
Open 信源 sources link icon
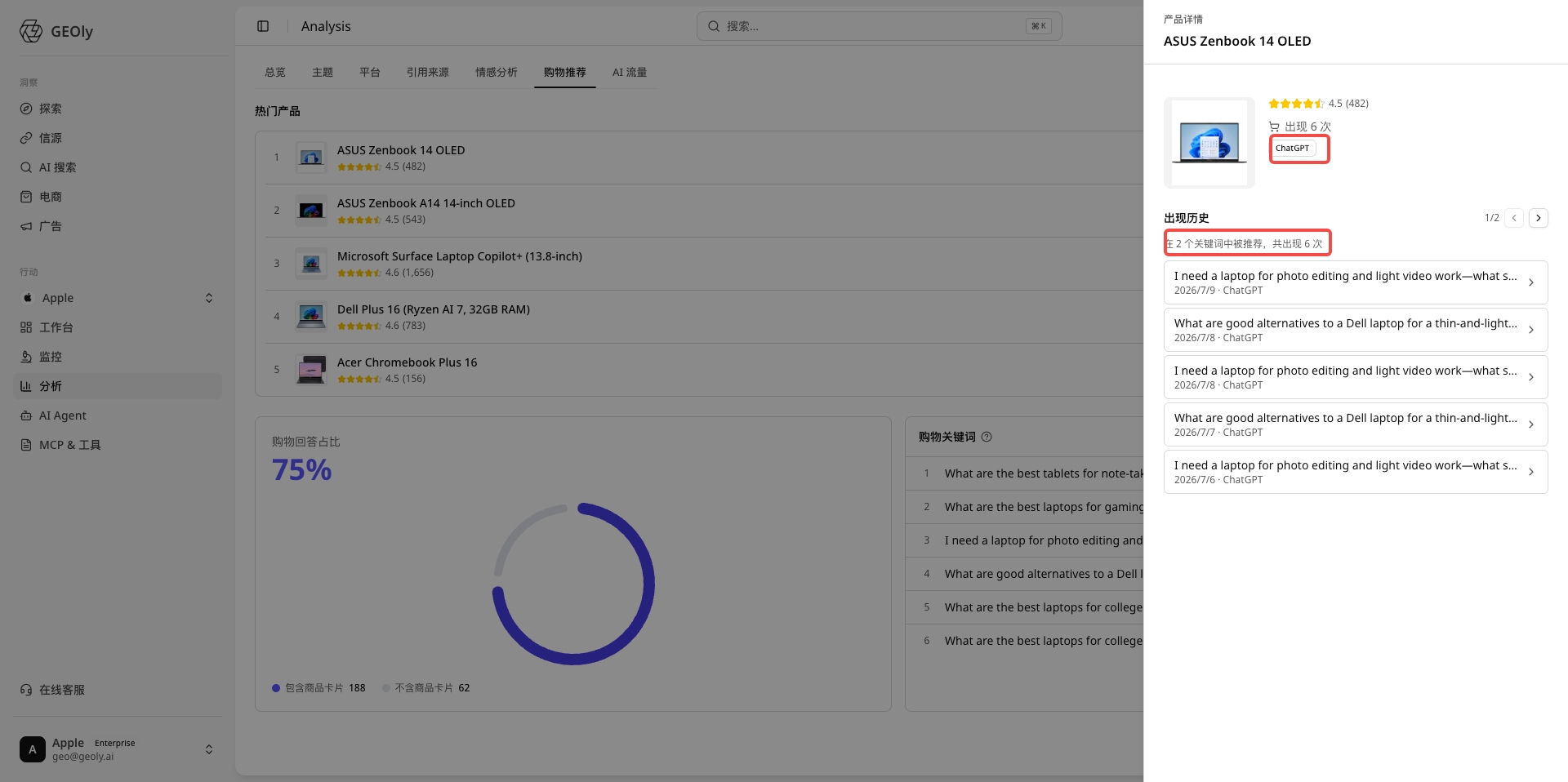tap(26, 138)
